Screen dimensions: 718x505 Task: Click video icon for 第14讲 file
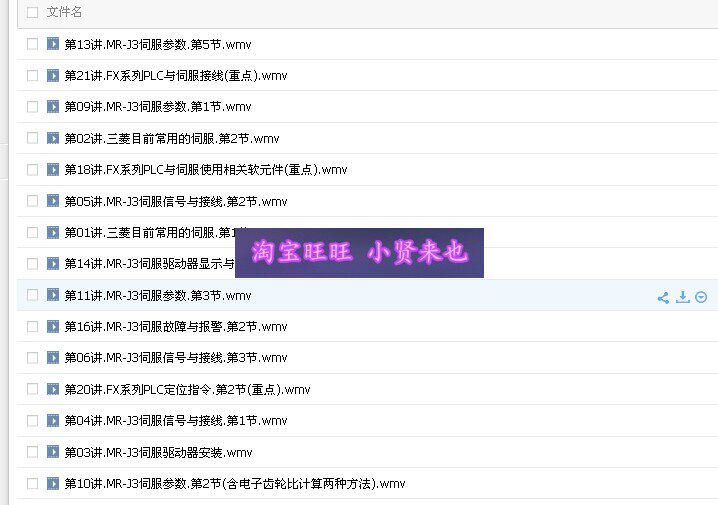click(53, 263)
